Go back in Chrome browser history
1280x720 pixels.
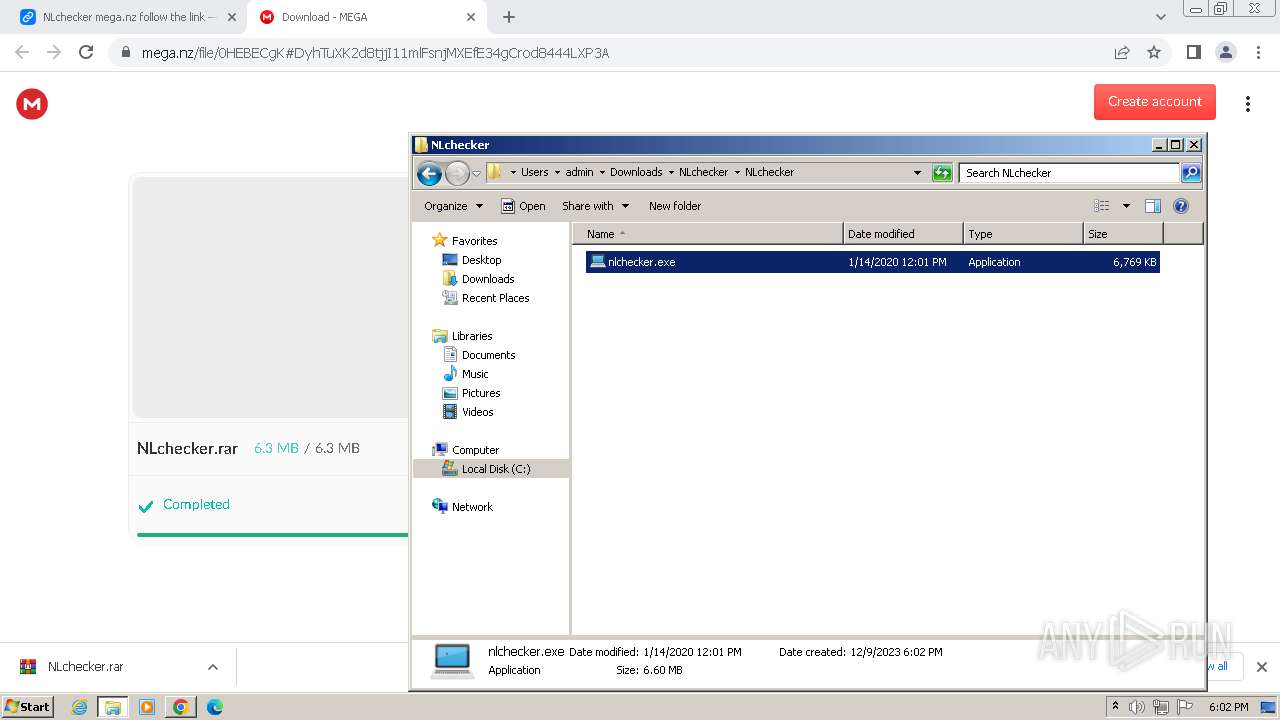click(x=22, y=52)
